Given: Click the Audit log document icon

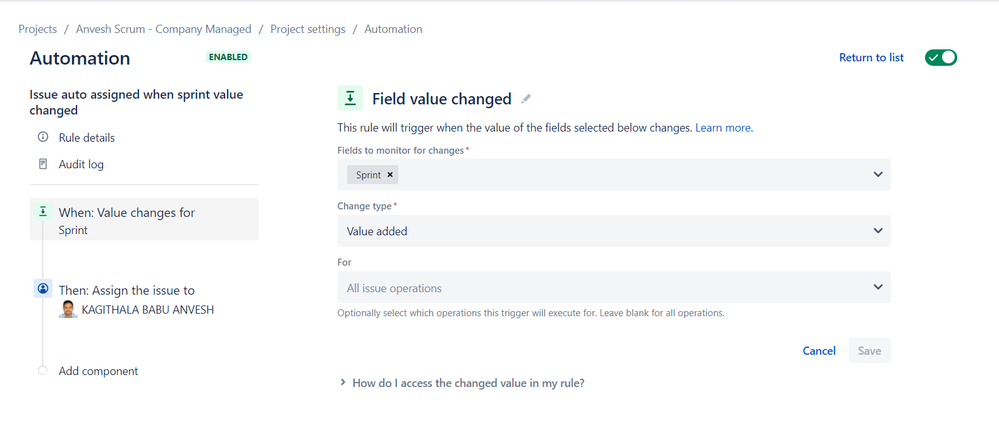Looking at the screenshot, I should pos(43,164).
